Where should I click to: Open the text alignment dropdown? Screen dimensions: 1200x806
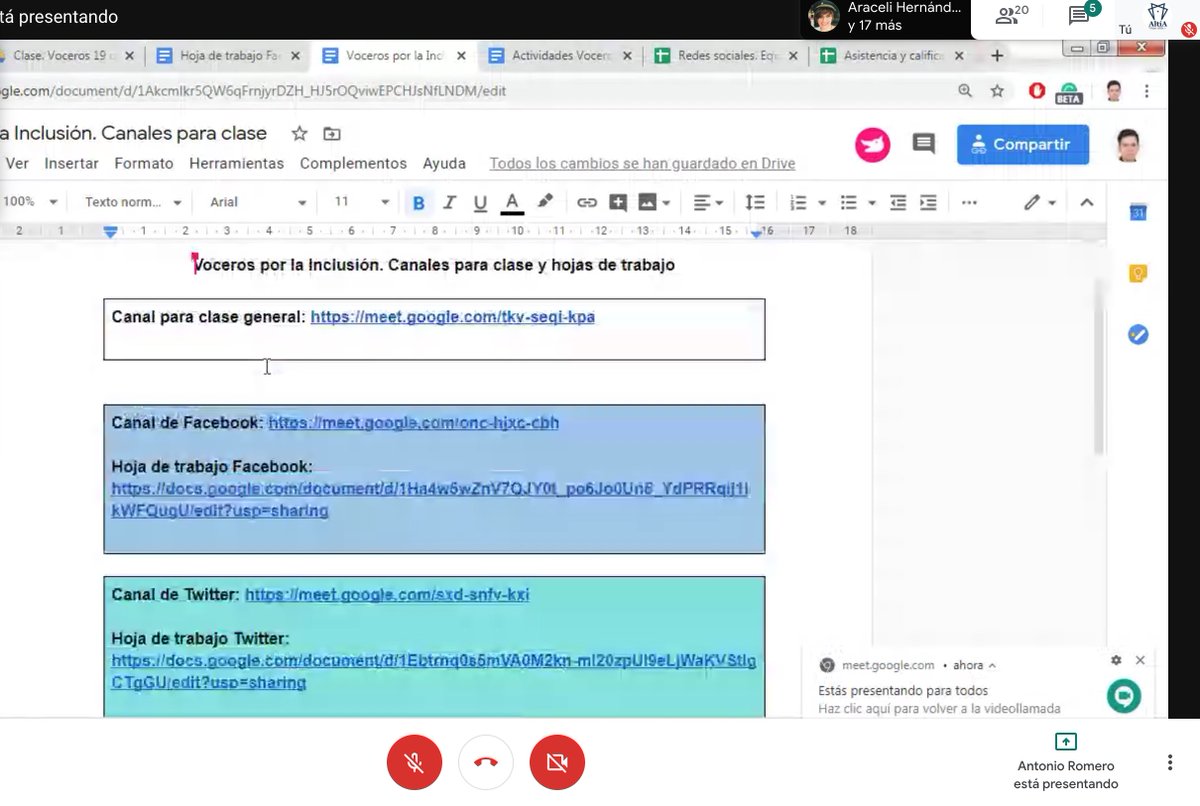tap(708, 202)
